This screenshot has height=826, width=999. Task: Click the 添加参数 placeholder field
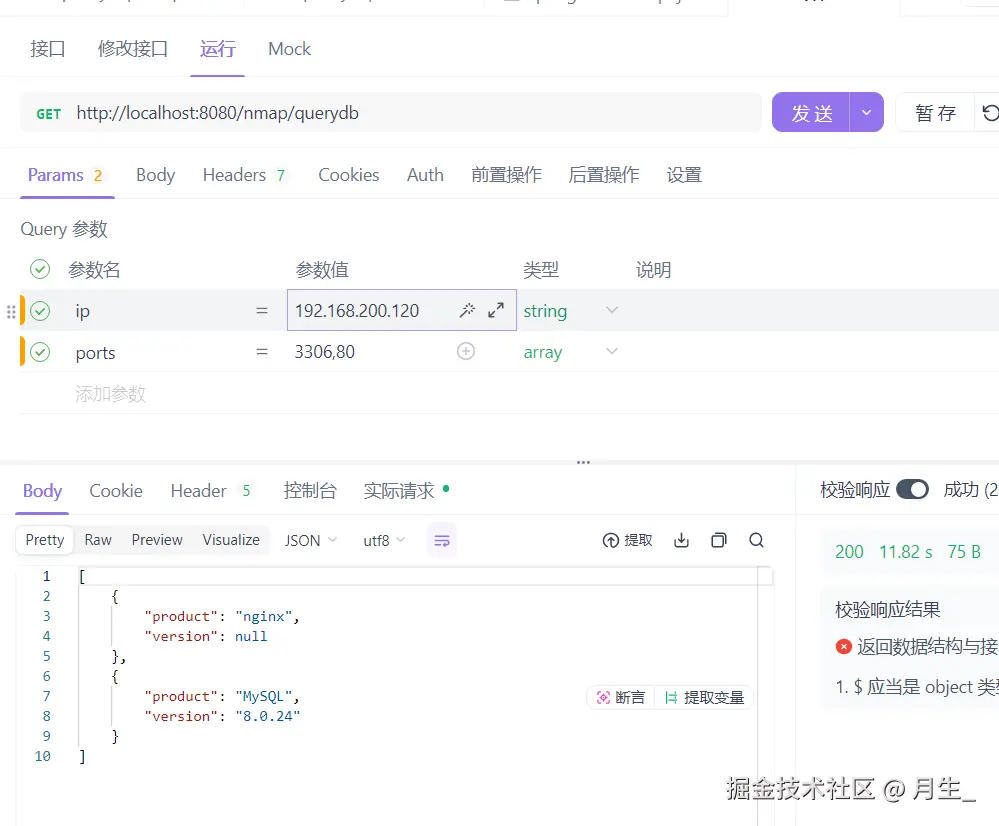[x=110, y=394]
